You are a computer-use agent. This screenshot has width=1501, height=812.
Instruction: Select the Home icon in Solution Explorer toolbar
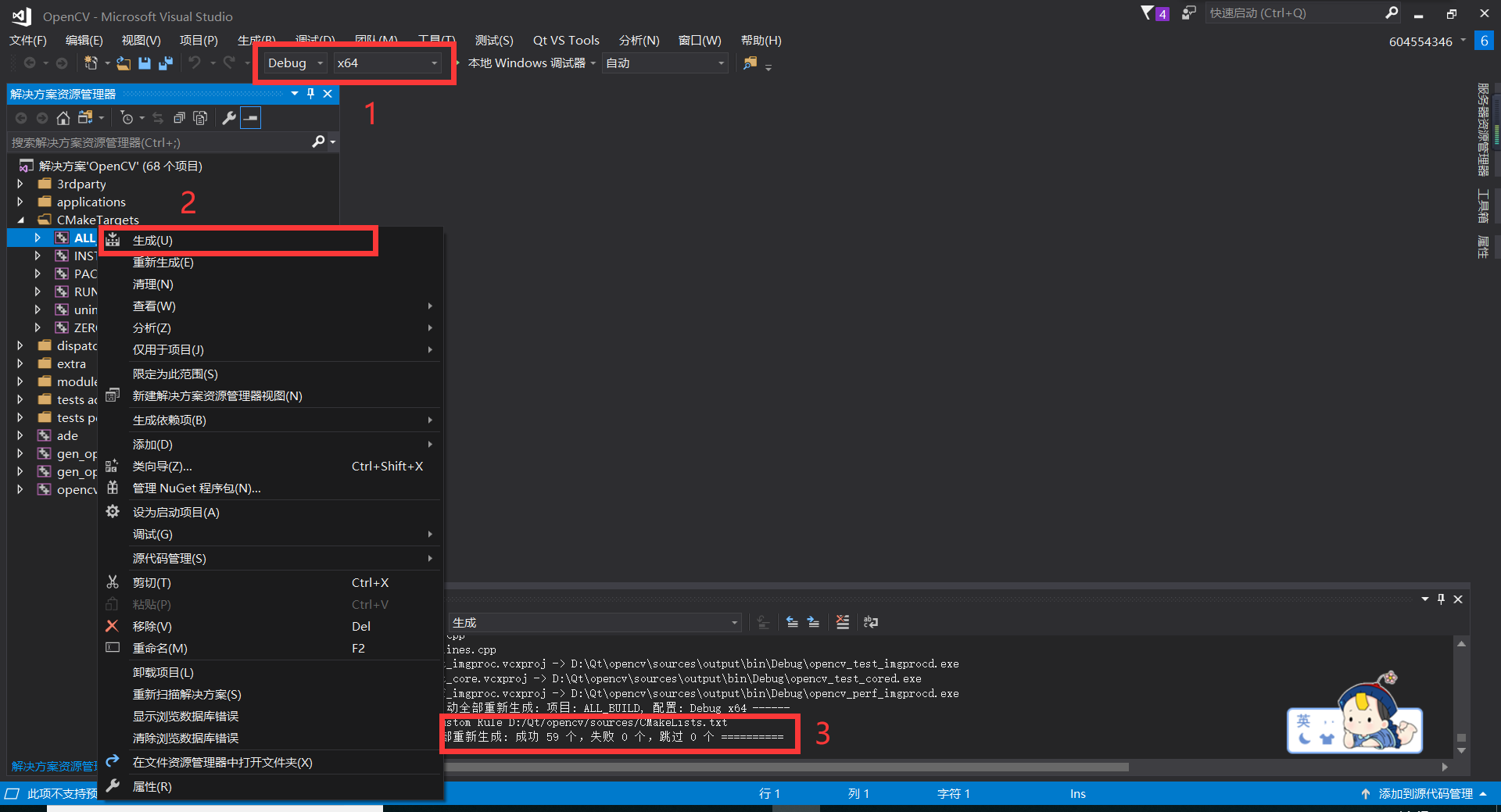(x=63, y=117)
